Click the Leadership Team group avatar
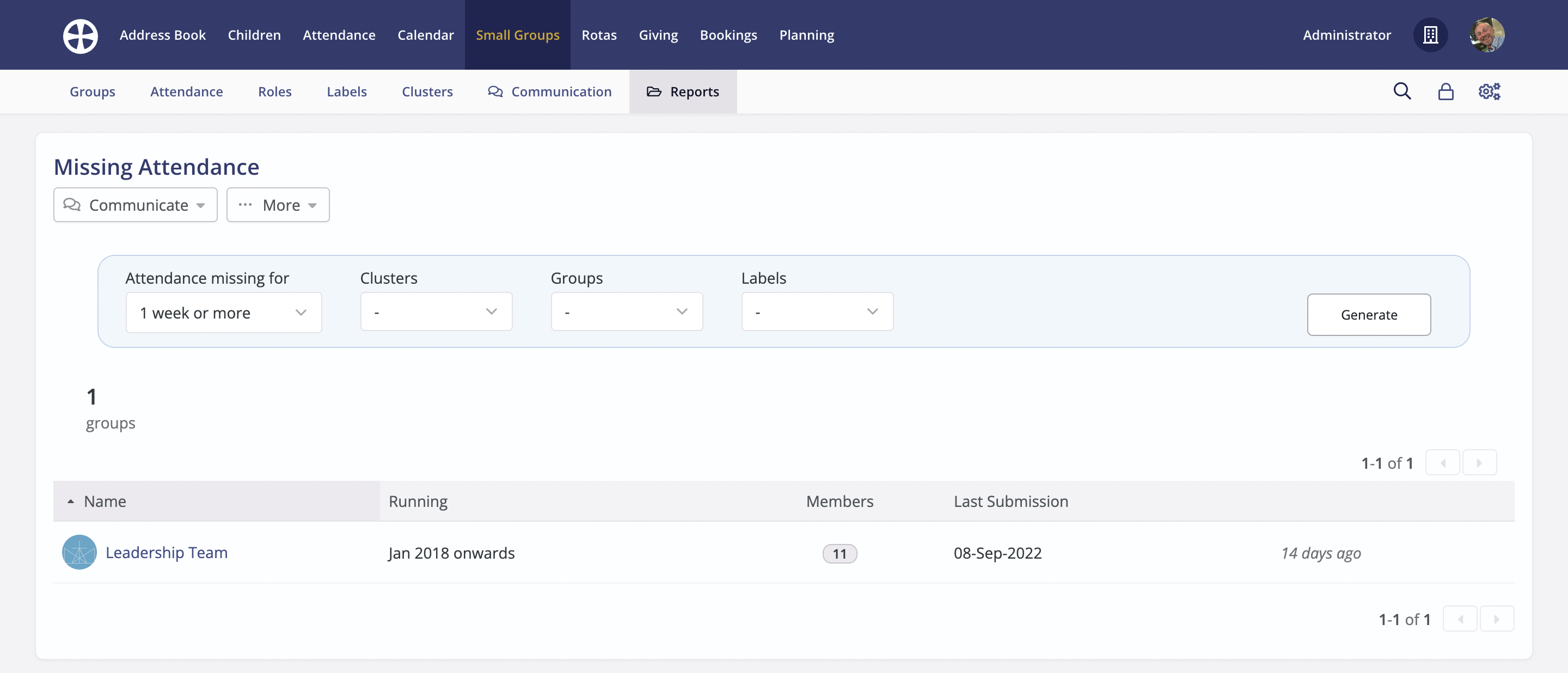 tap(79, 553)
